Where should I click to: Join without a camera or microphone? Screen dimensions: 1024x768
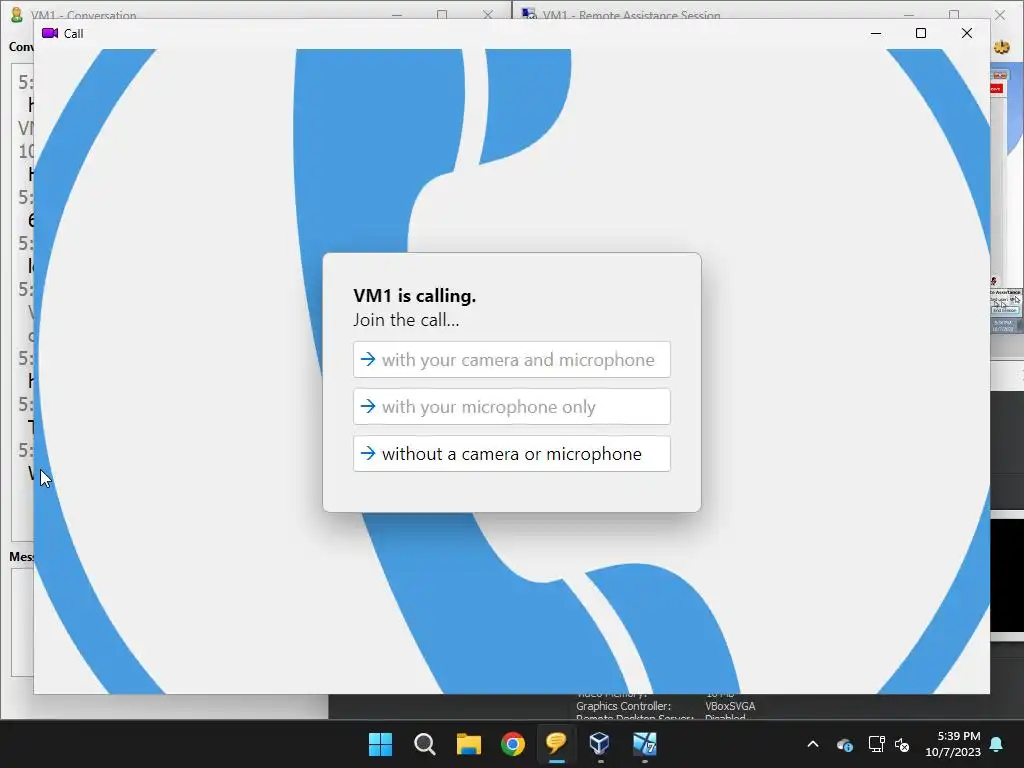511,453
